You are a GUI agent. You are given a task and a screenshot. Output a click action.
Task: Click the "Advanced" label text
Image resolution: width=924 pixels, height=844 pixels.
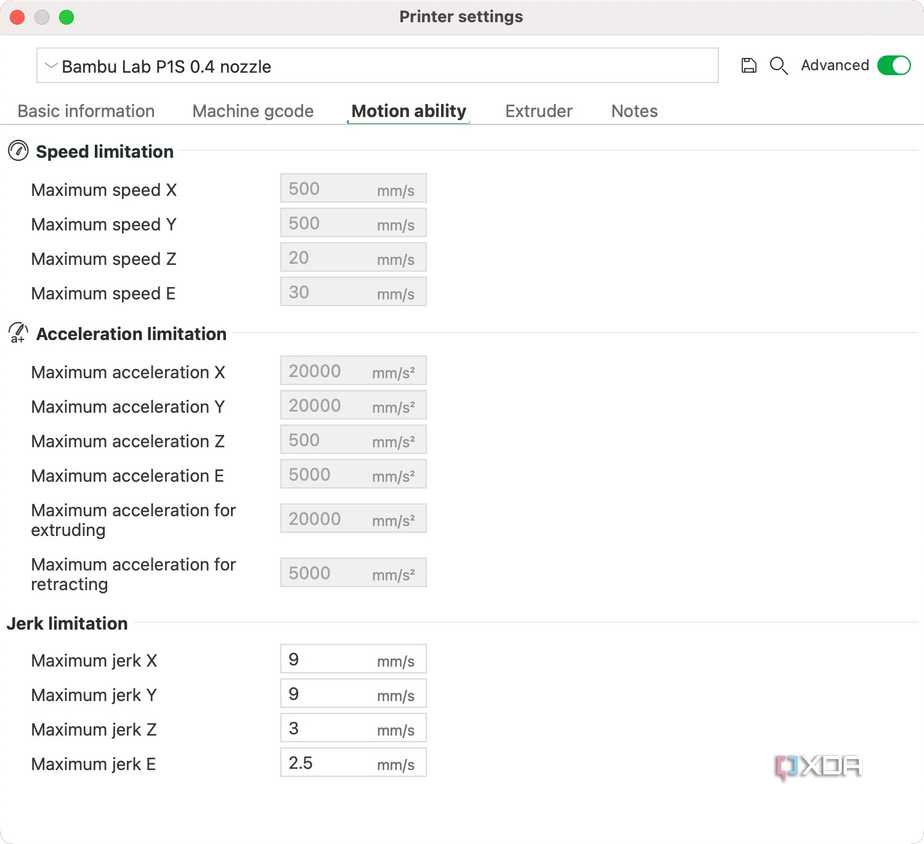pyautogui.click(x=834, y=65)
